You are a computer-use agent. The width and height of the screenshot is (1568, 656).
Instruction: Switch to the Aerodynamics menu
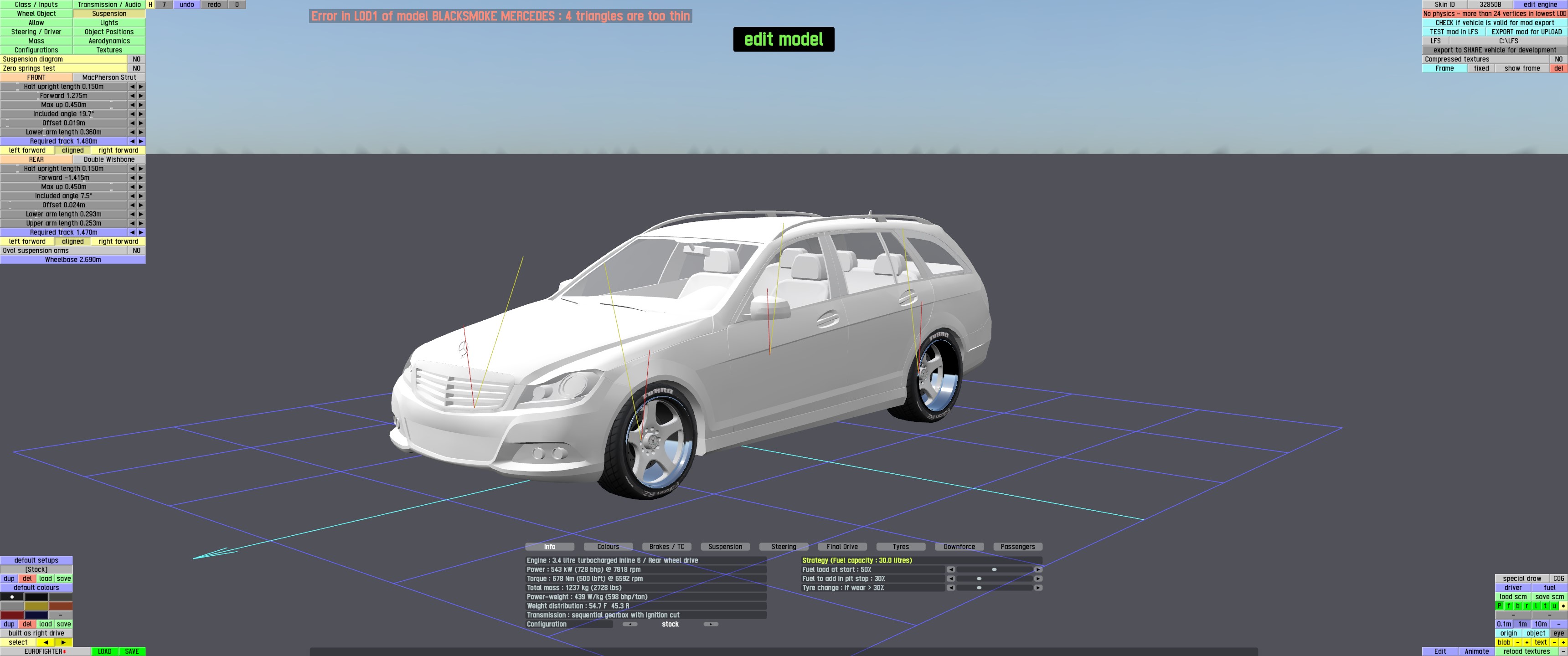(x=109, y=41)
